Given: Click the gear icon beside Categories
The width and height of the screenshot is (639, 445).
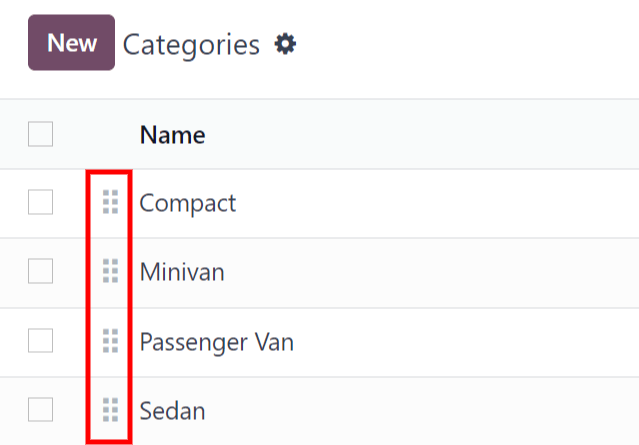Looking at the screenshot, I should (286, 44).
